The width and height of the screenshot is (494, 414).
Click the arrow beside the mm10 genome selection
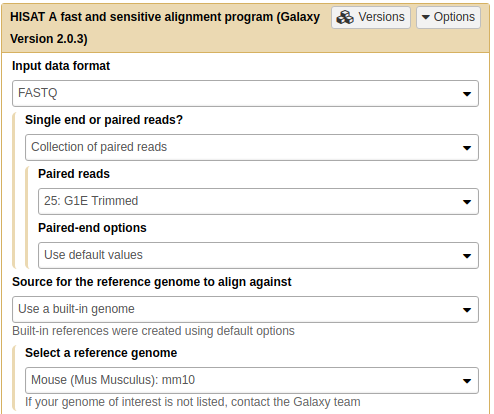pyautogui.click(x=467, y=381)
